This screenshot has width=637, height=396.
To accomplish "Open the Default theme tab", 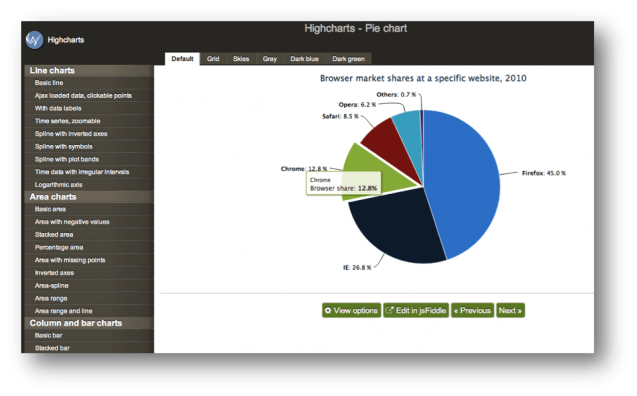I will tap(182, 59).
